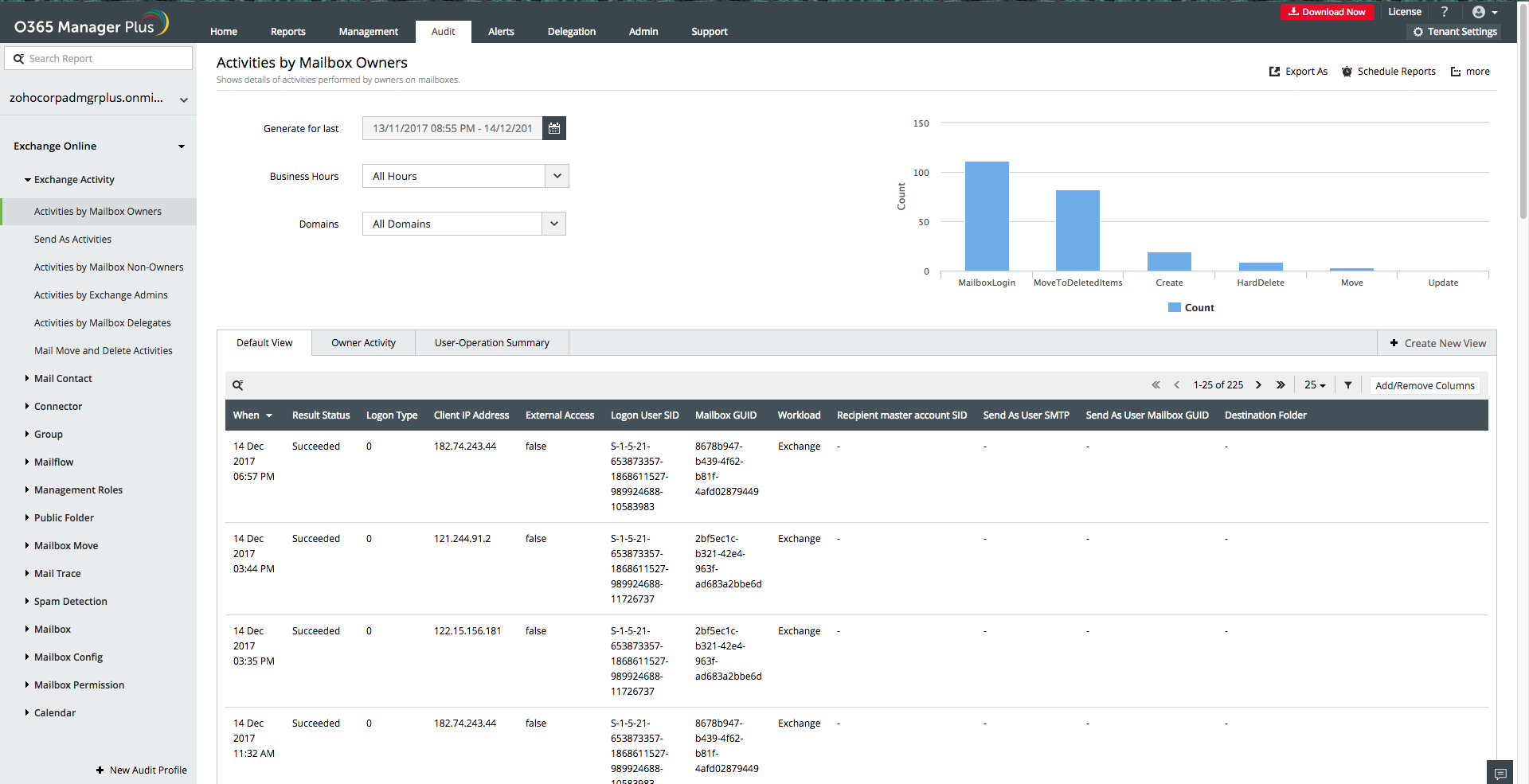Click the table search magnifier icon
This screenshot has height=784, width=1529.
click(237, 385)
